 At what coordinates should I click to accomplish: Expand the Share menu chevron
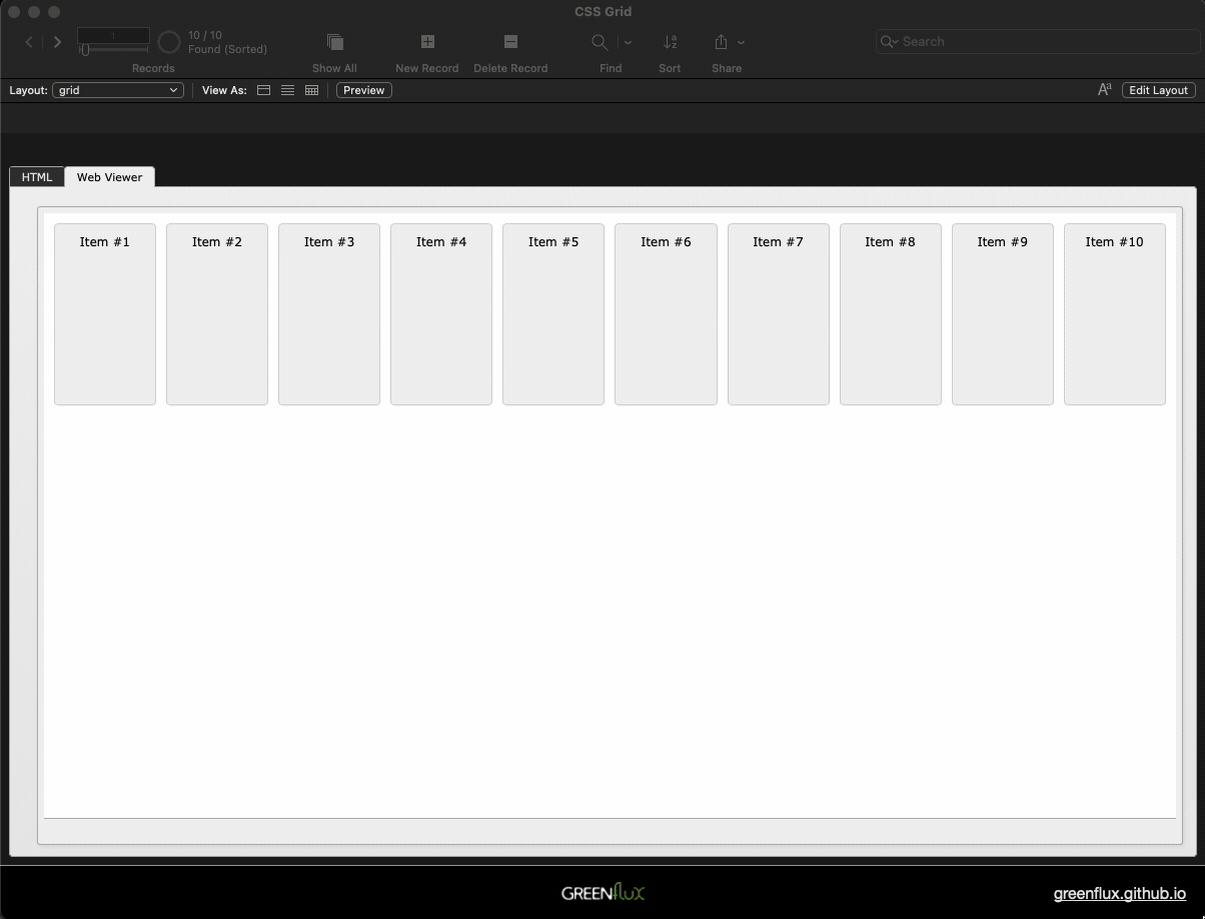[741, 43]
